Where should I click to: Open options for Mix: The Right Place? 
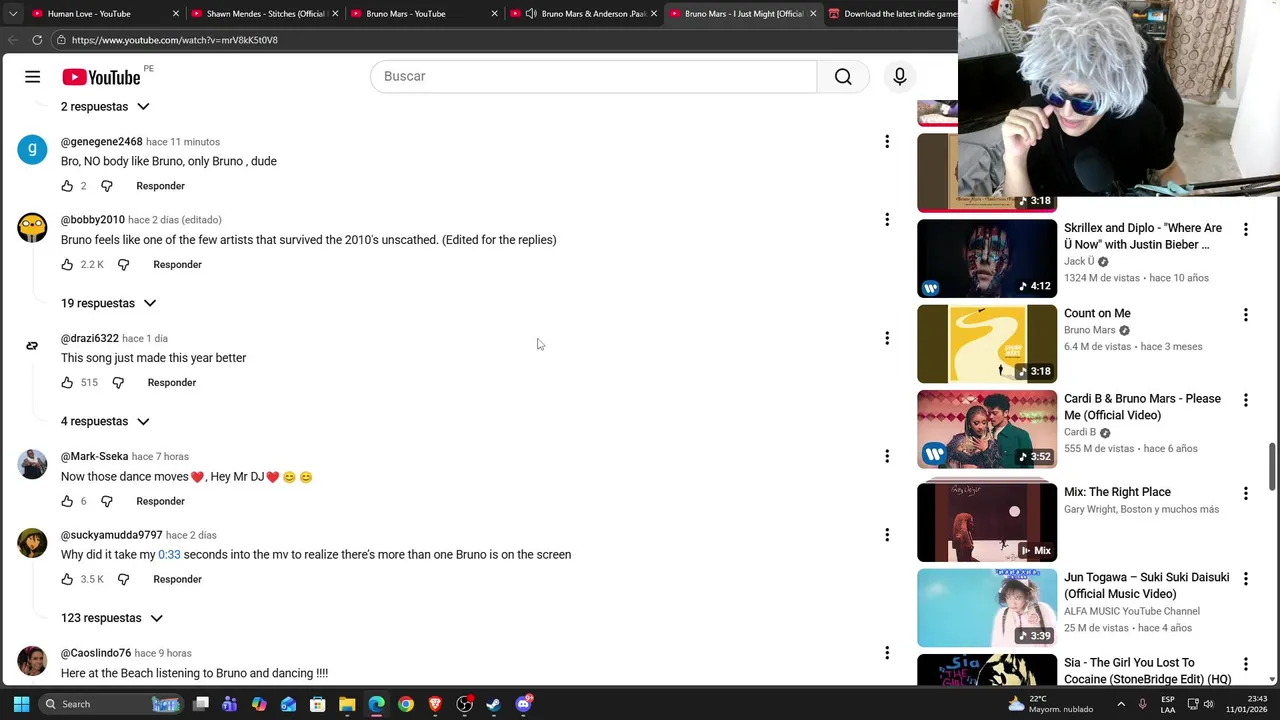pos(1245,493)
